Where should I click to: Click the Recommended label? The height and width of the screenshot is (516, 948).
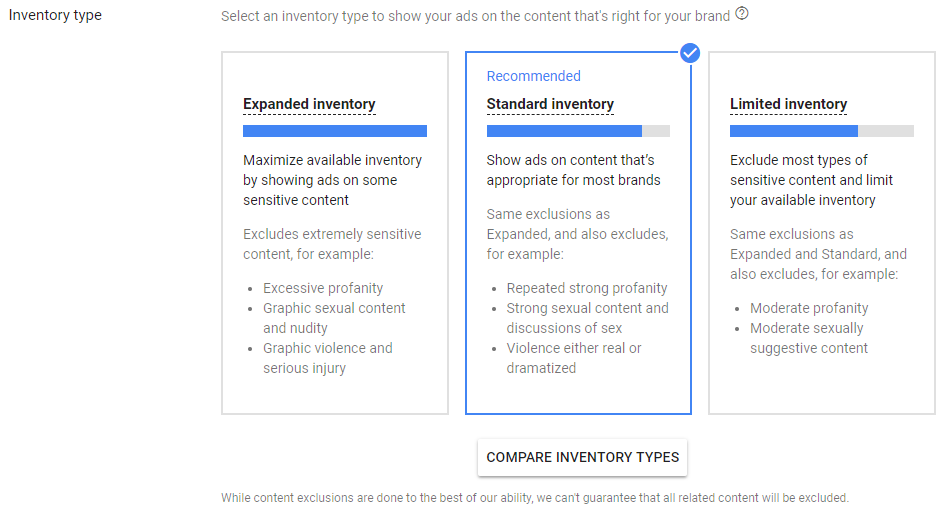point(533,76)
